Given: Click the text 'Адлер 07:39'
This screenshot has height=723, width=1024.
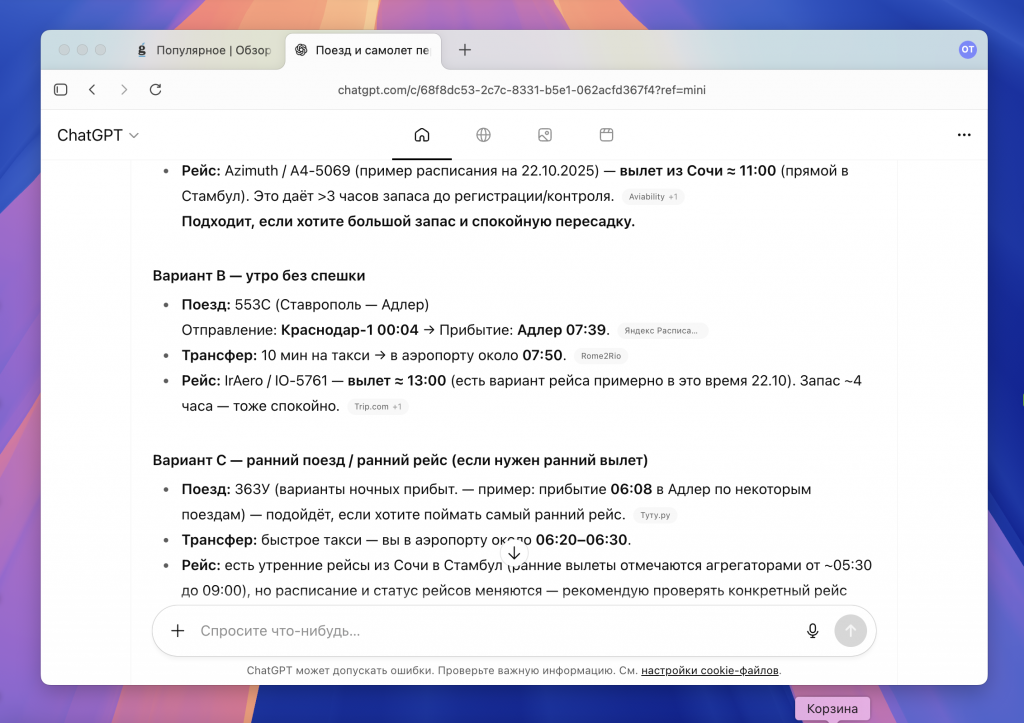Looking at the screenshot, I should tap(562, 330).
